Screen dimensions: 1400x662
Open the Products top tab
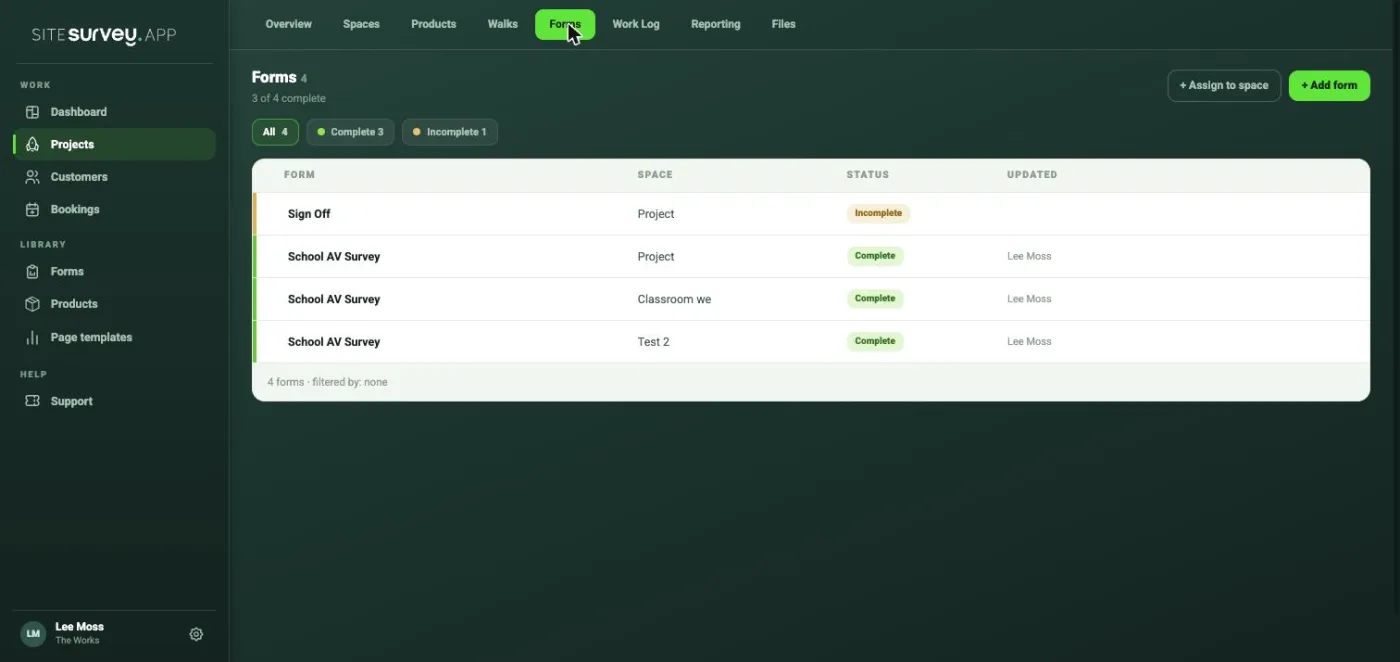click(x=433, y=24)
